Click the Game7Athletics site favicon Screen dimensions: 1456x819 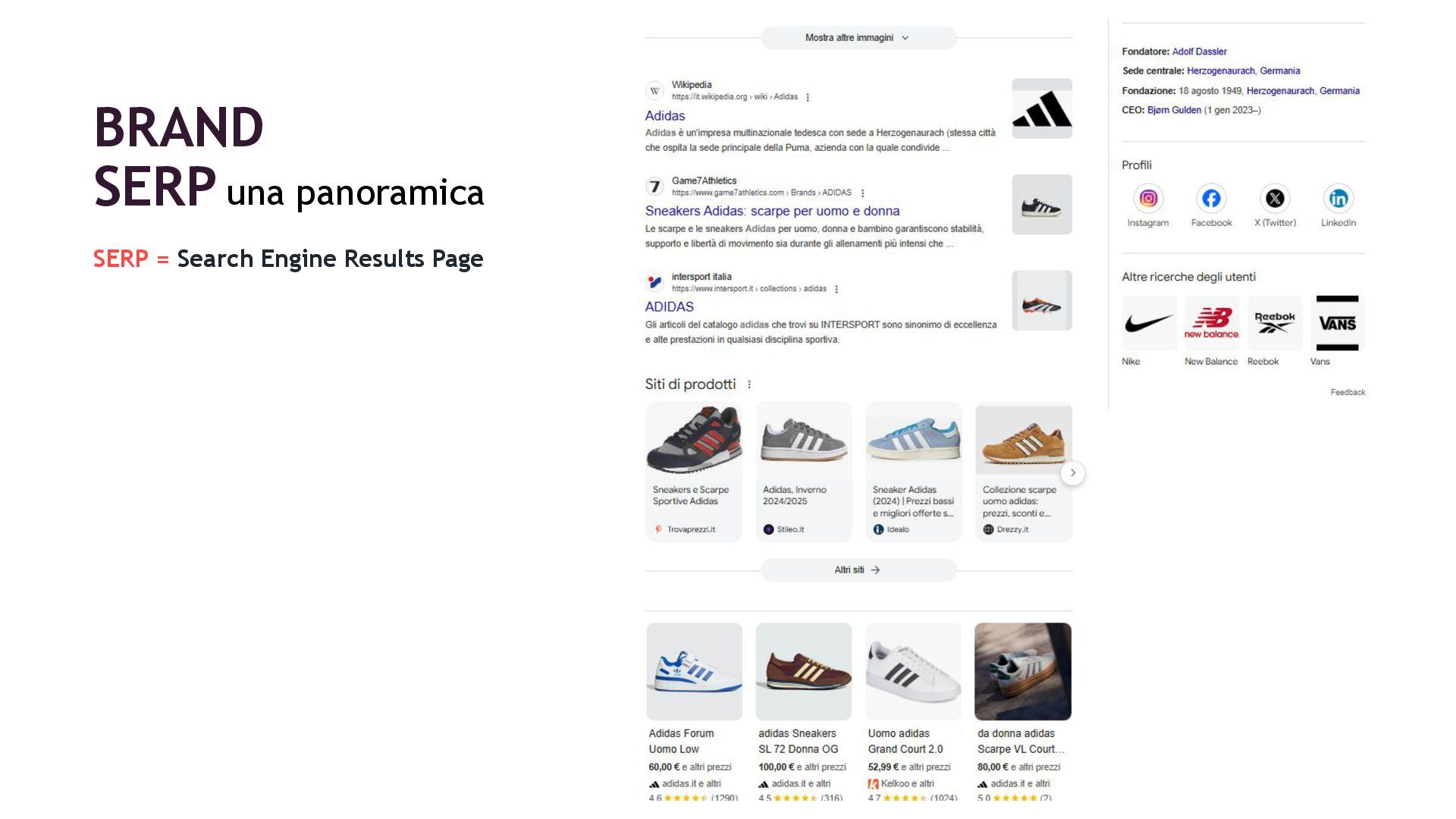654,187
